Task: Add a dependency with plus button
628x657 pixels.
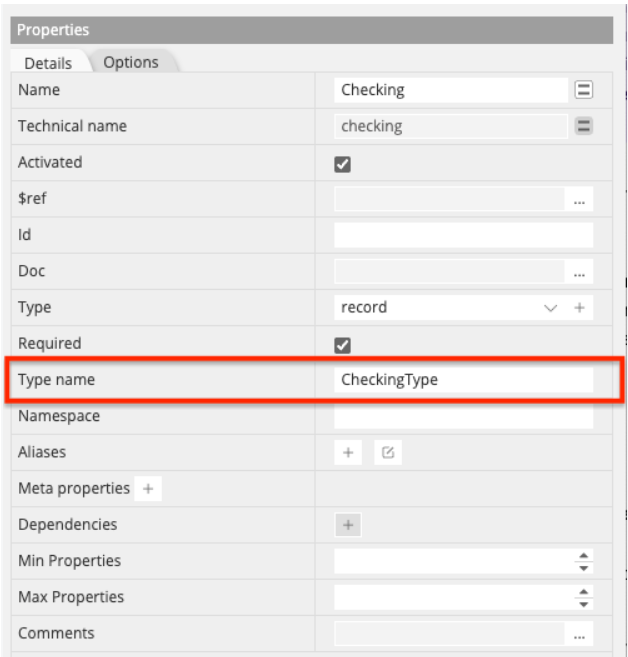Action: coord(348,525)
